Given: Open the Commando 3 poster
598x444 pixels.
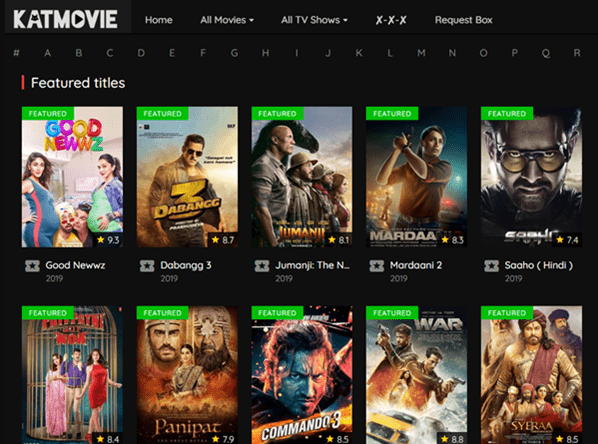Looking at the screenshot, I should click(x=302, y=375).
